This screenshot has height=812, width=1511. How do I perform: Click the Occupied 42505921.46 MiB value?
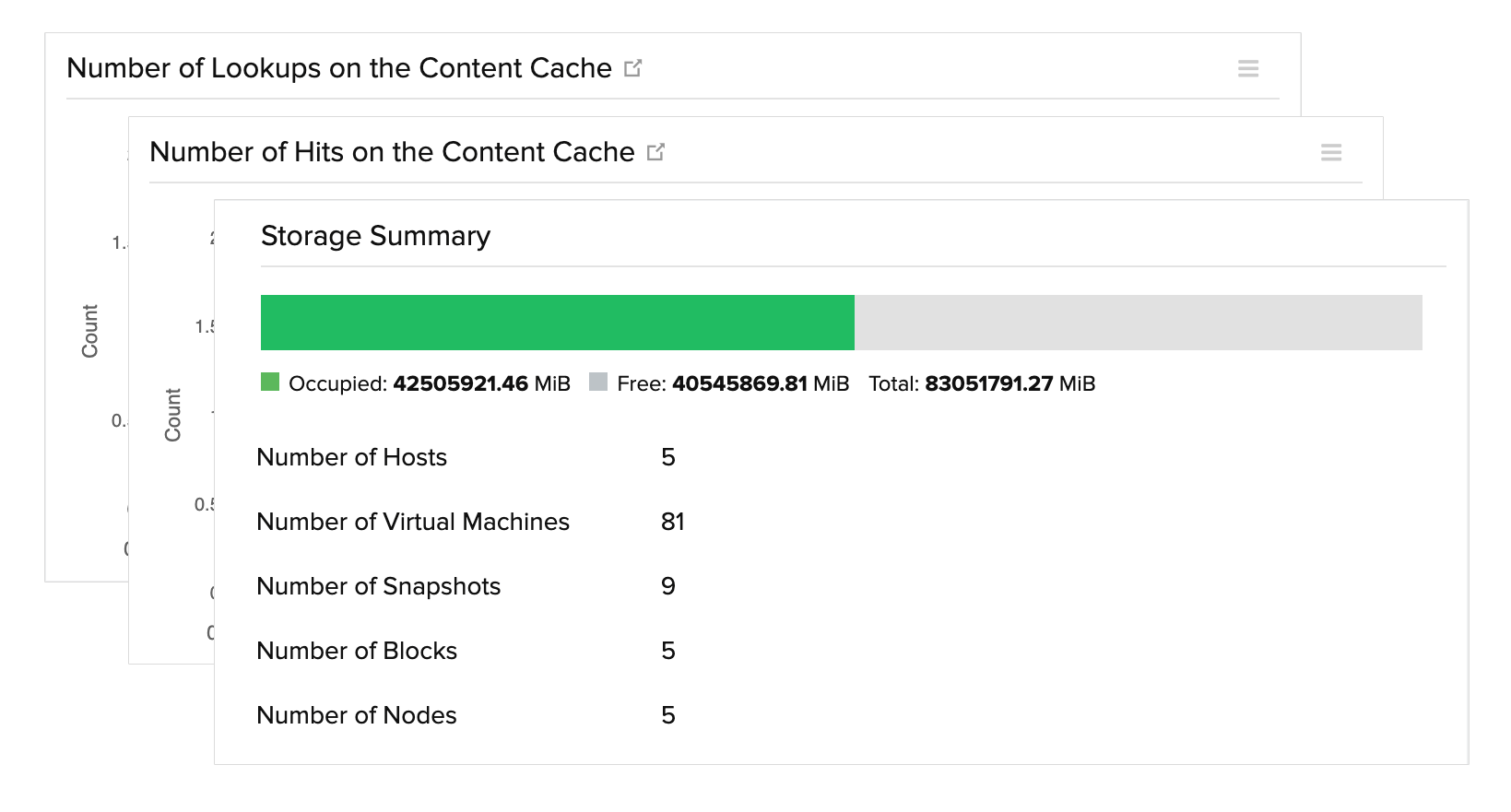point(460,383)
